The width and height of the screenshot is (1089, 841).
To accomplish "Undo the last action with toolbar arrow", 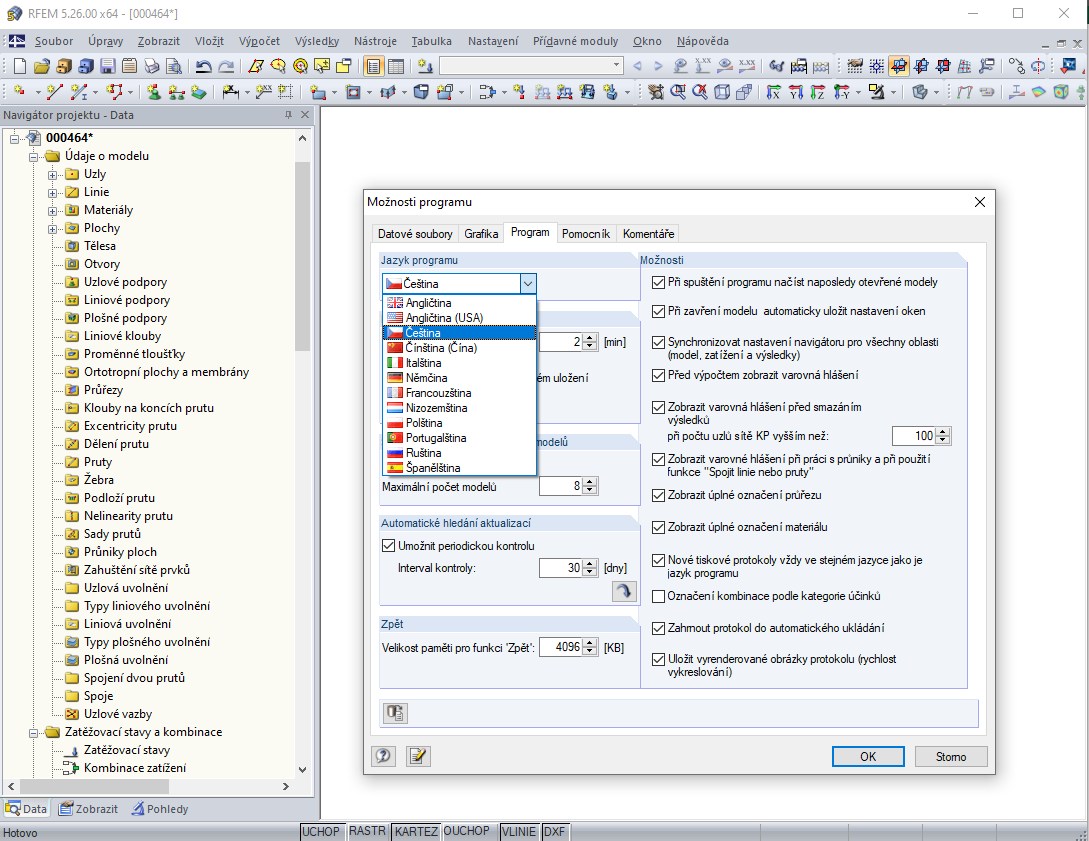I will [x=203, y=66].
